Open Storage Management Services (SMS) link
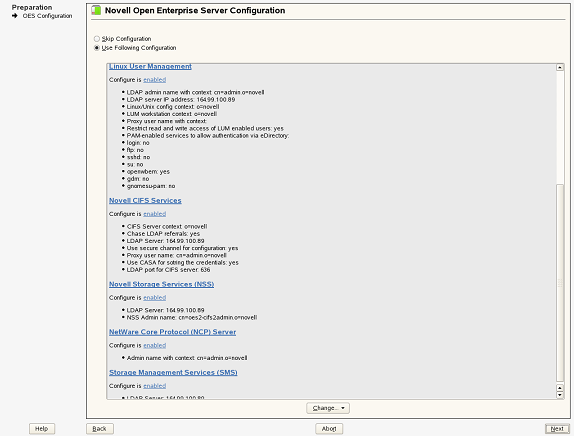 point(173,372)
